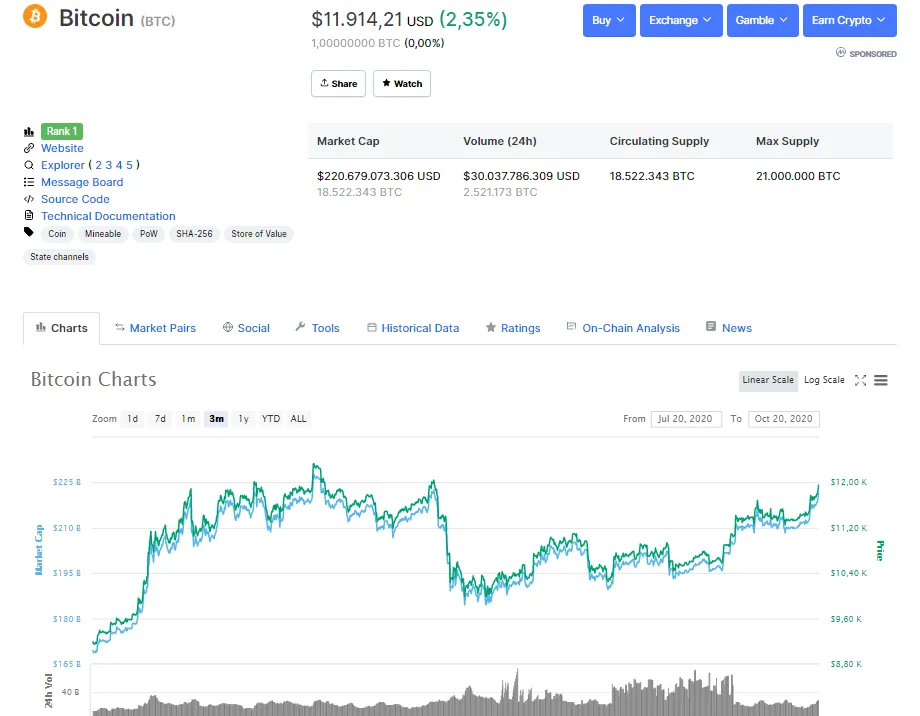Viewport: 920px width, 716px height.
Task: Click the magnifier icon next to Explorer
Action: click(x=29, y=165)
